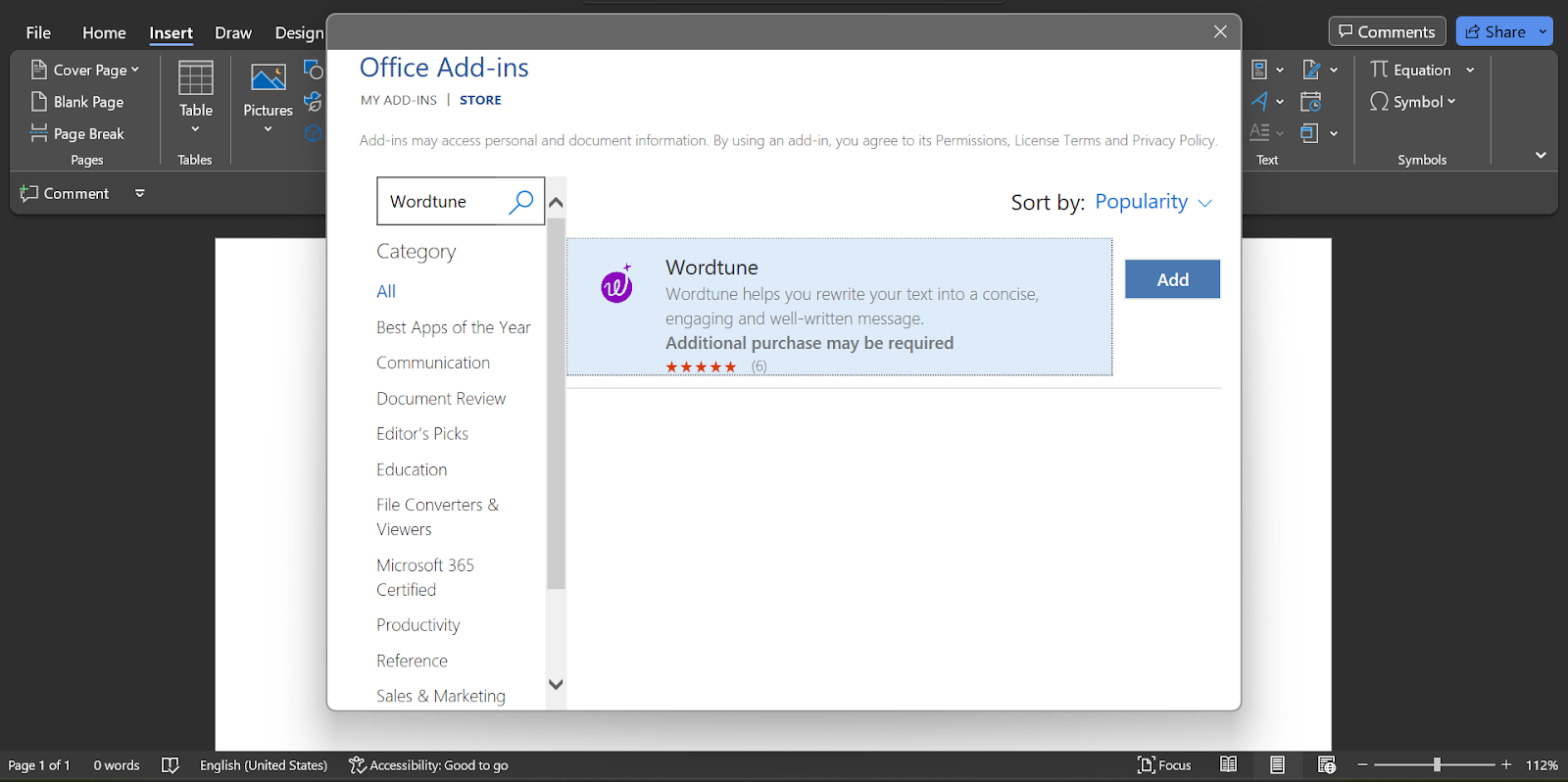Select the All category link
Viewport: 1568px width, 782px height.
(386, 291)
